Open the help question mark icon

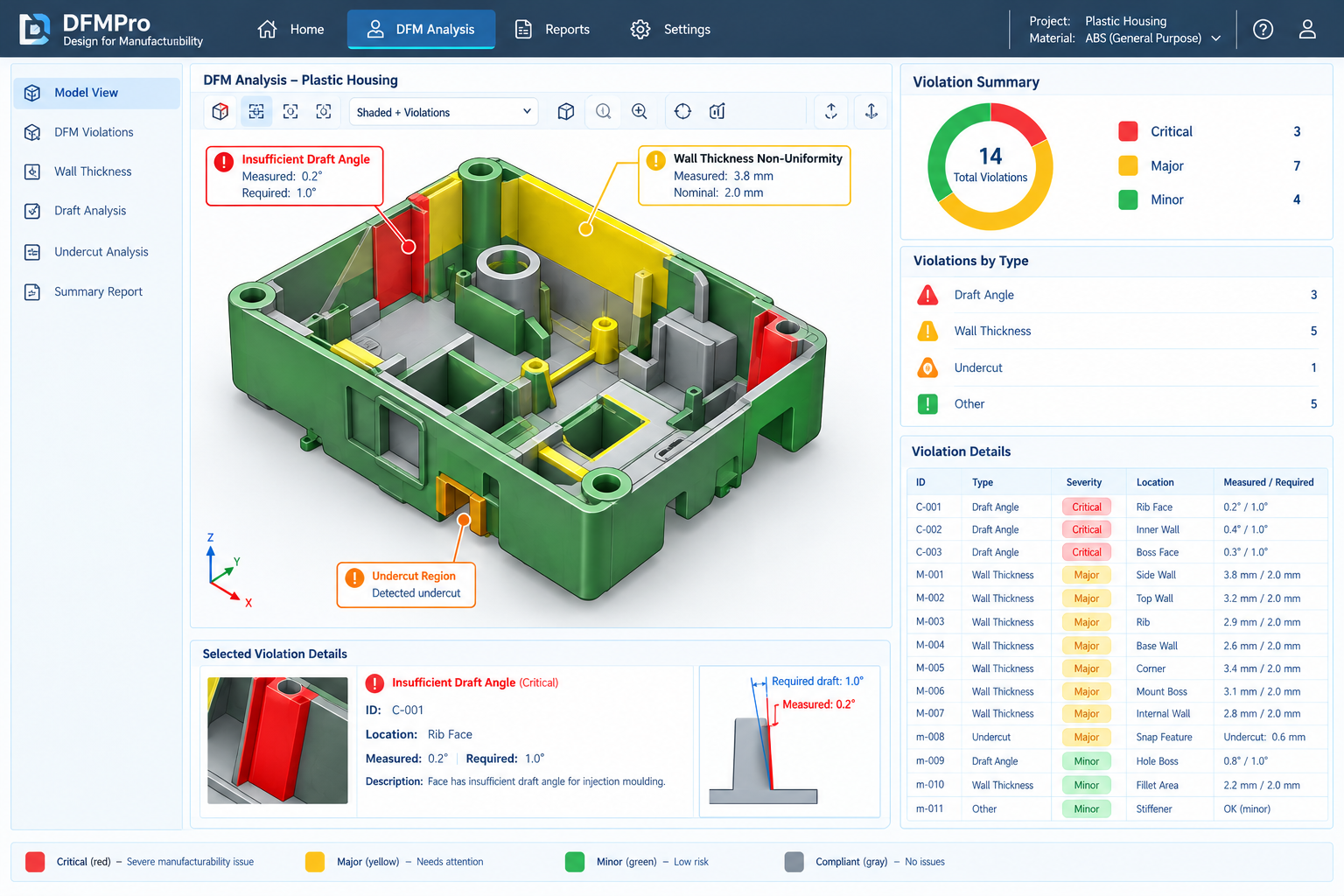1263,29
